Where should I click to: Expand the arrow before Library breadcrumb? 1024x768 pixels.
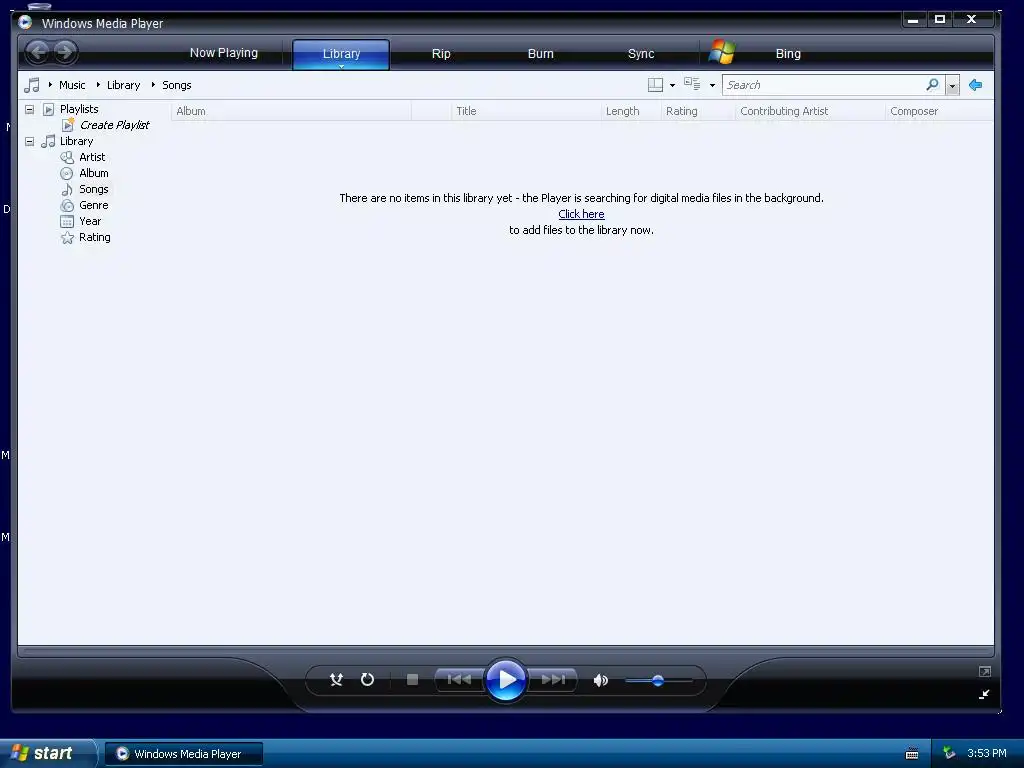(98, 85)
